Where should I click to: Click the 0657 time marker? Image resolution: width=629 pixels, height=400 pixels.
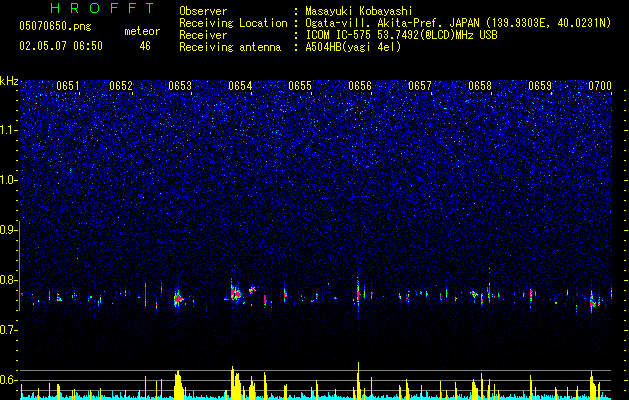(420, 86)
